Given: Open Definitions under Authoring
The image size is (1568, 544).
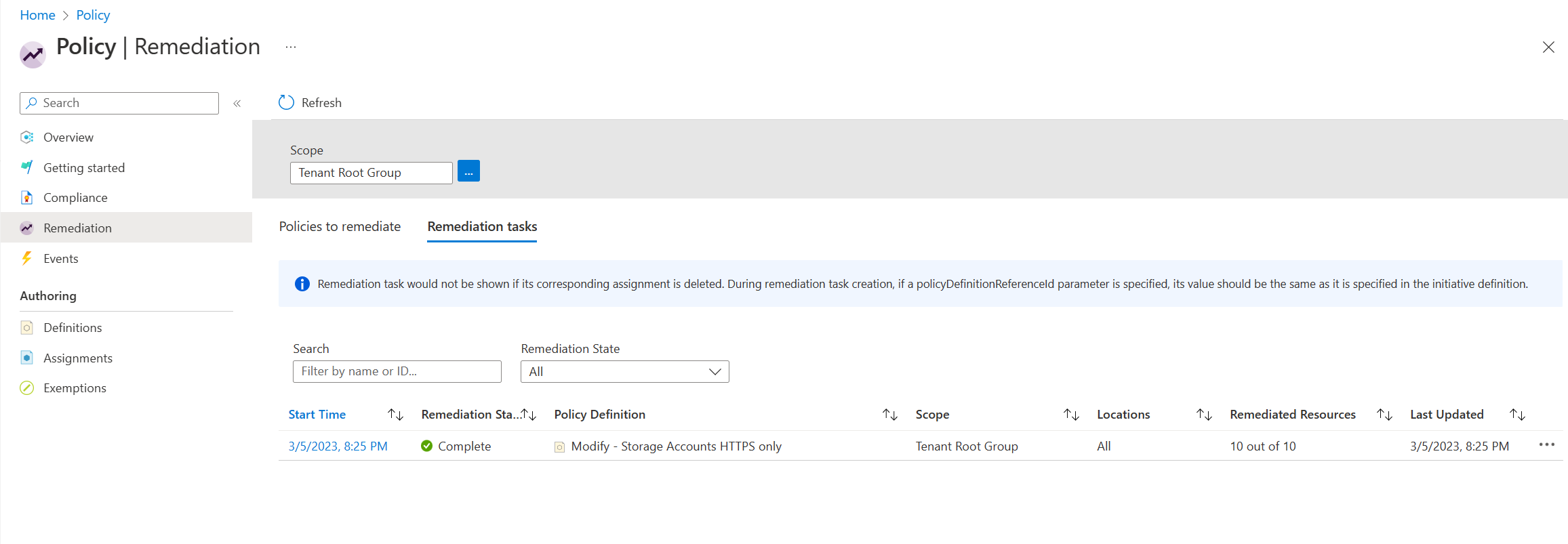Looking at the screenshot, I should pos(72,328).
